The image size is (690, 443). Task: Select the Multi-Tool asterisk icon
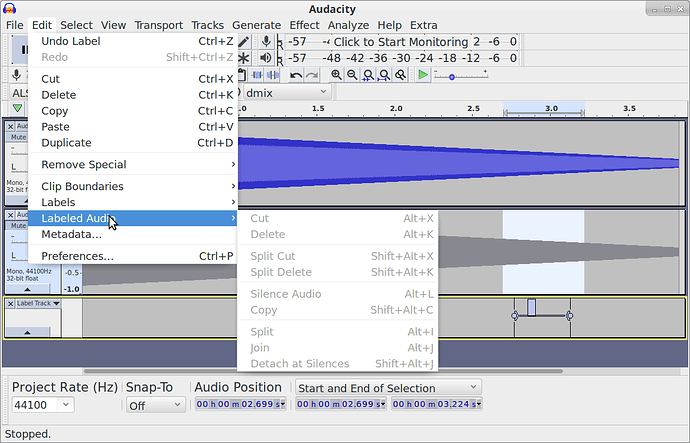point(244,58)
